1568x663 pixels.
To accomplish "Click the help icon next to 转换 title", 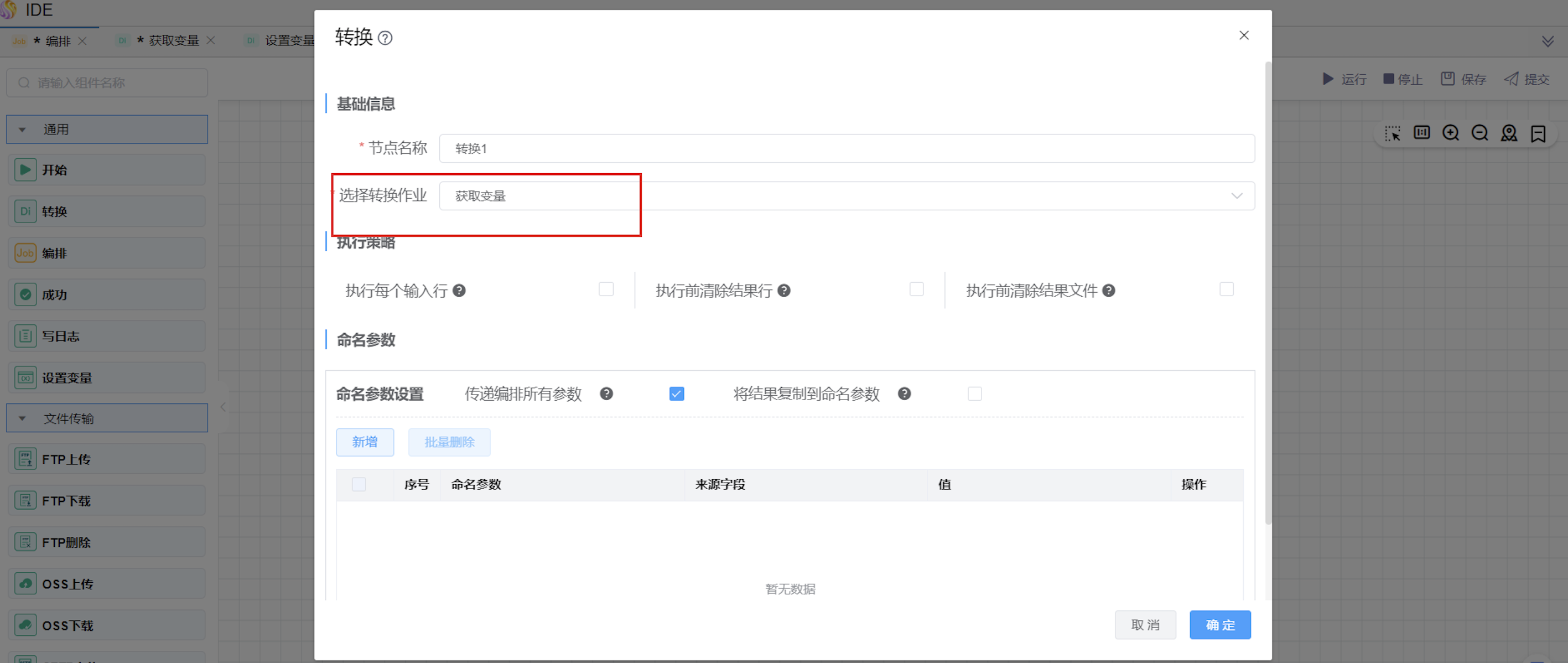I will (x=385, y=38).
